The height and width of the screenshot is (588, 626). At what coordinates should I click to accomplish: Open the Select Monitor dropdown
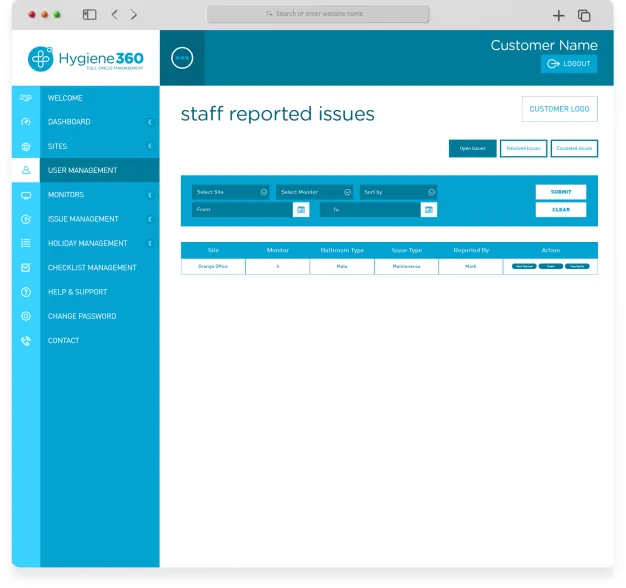click(x=315, y=192)
